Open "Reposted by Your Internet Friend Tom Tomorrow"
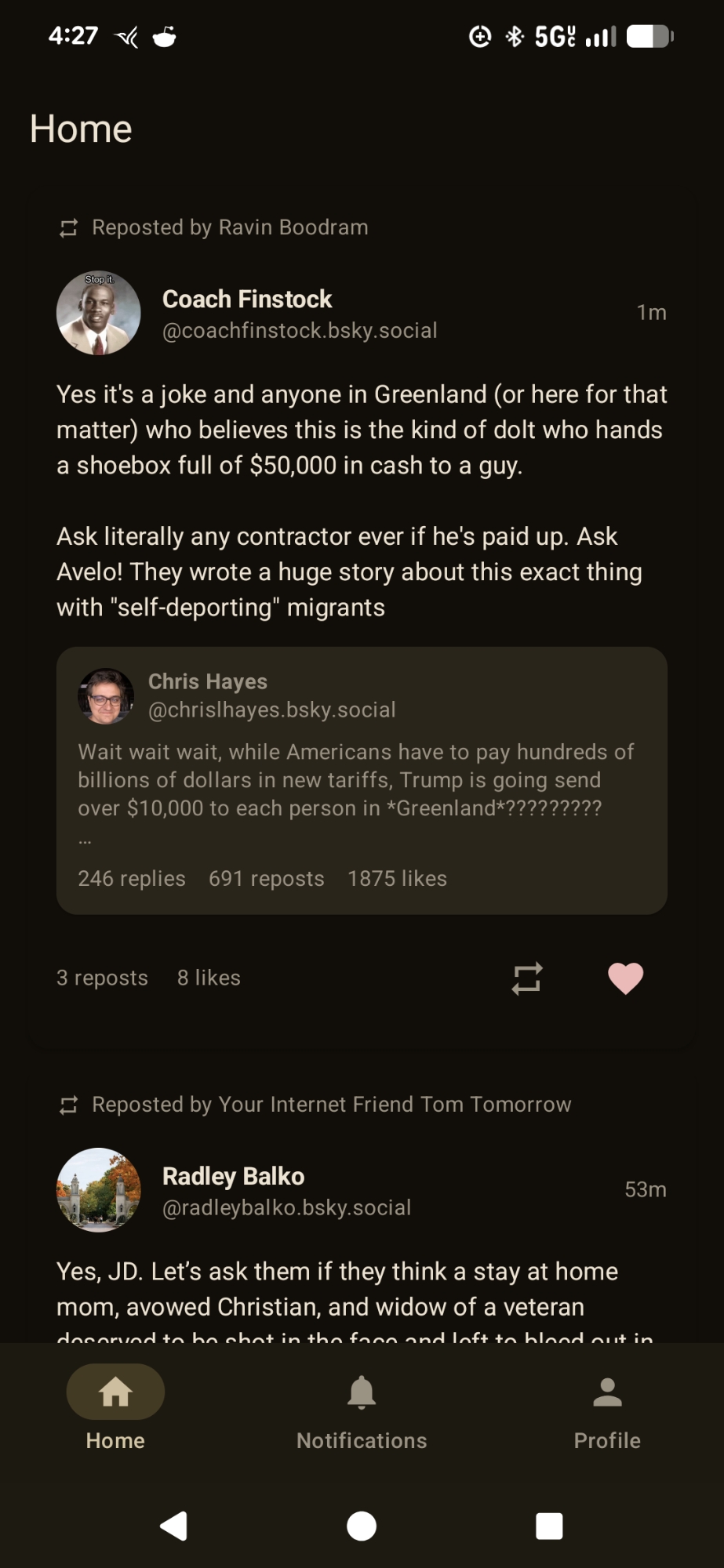The height and width of the screenshot is (1568, 724). click(331, 1104)
